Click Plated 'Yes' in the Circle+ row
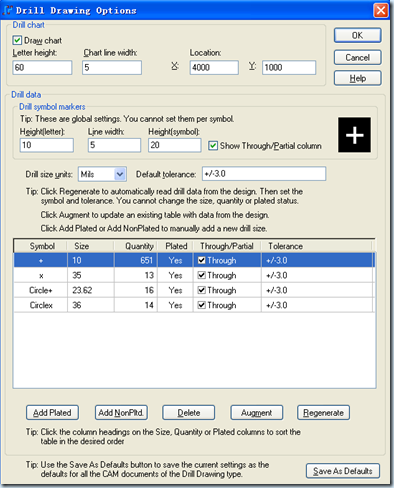Image resolution: width=396 pixels, height=489 pixels. coord(175,290)
